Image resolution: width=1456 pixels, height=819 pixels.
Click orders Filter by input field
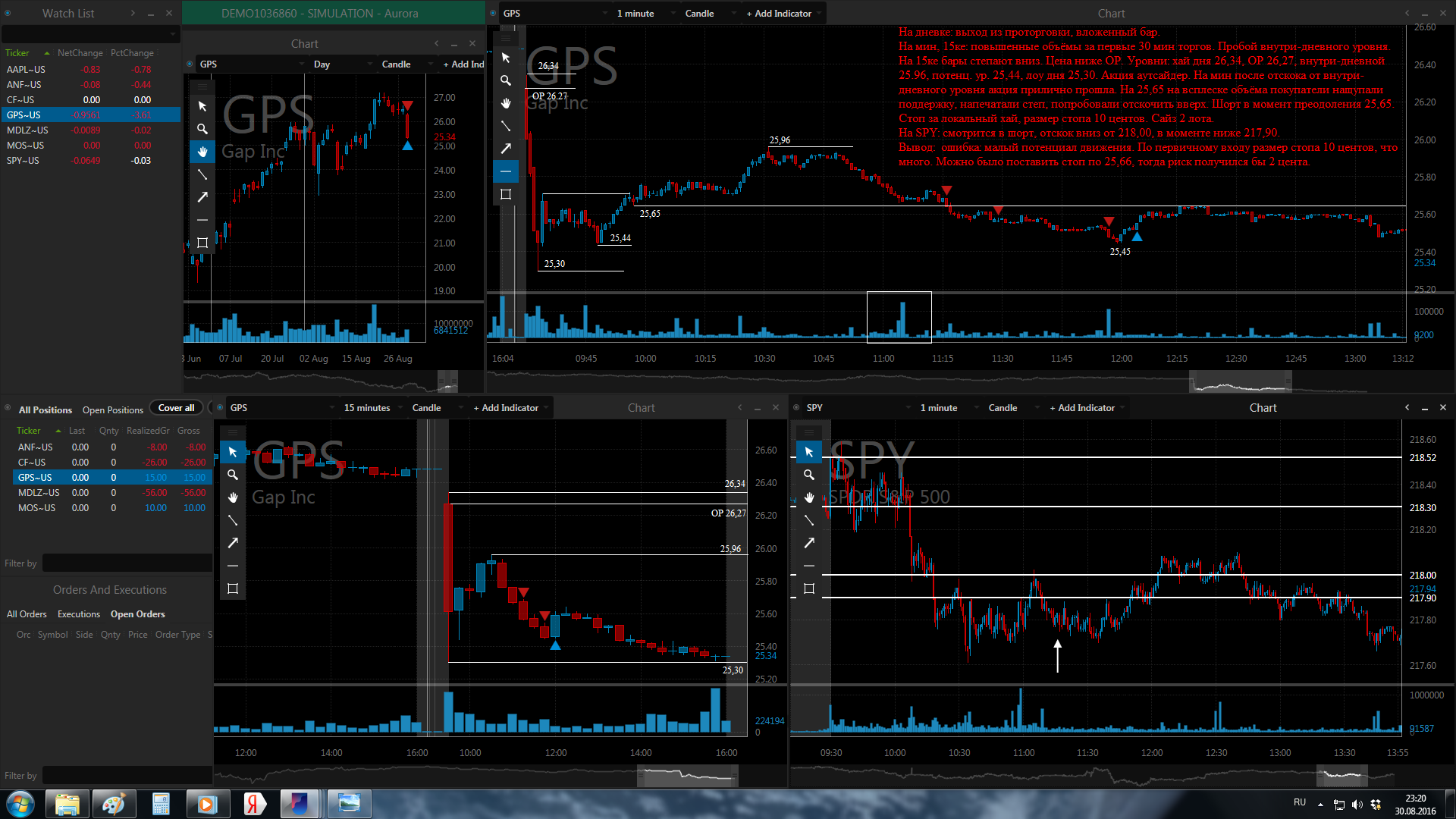(127, 776)
